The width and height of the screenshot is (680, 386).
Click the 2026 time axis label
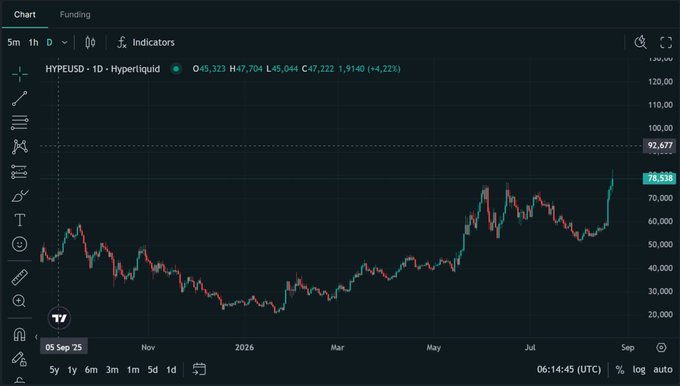click(x=244, y=347)
